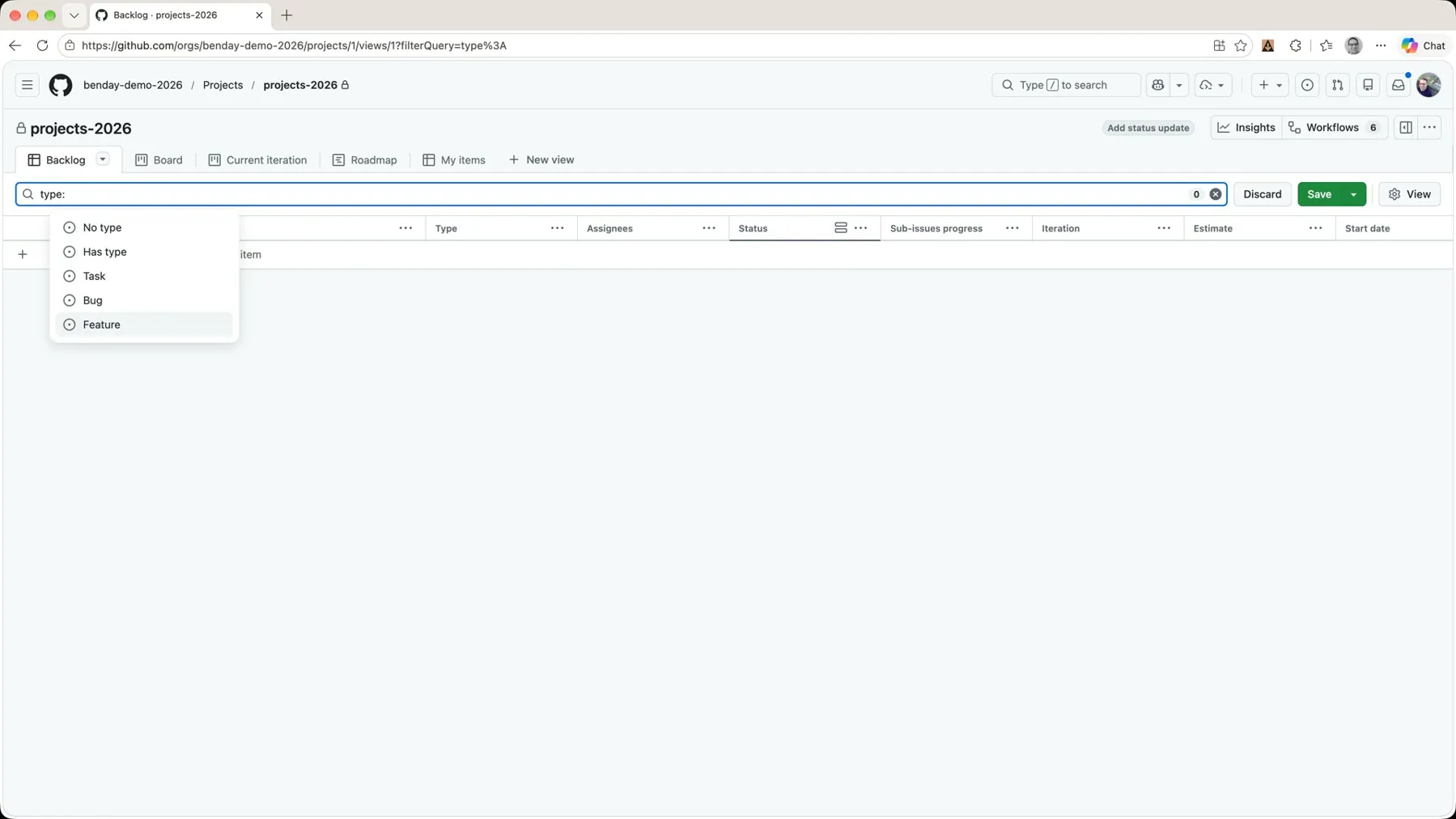Open the user avatar menu
This screenshot has width=1456, height=819.
point(1428,85)
